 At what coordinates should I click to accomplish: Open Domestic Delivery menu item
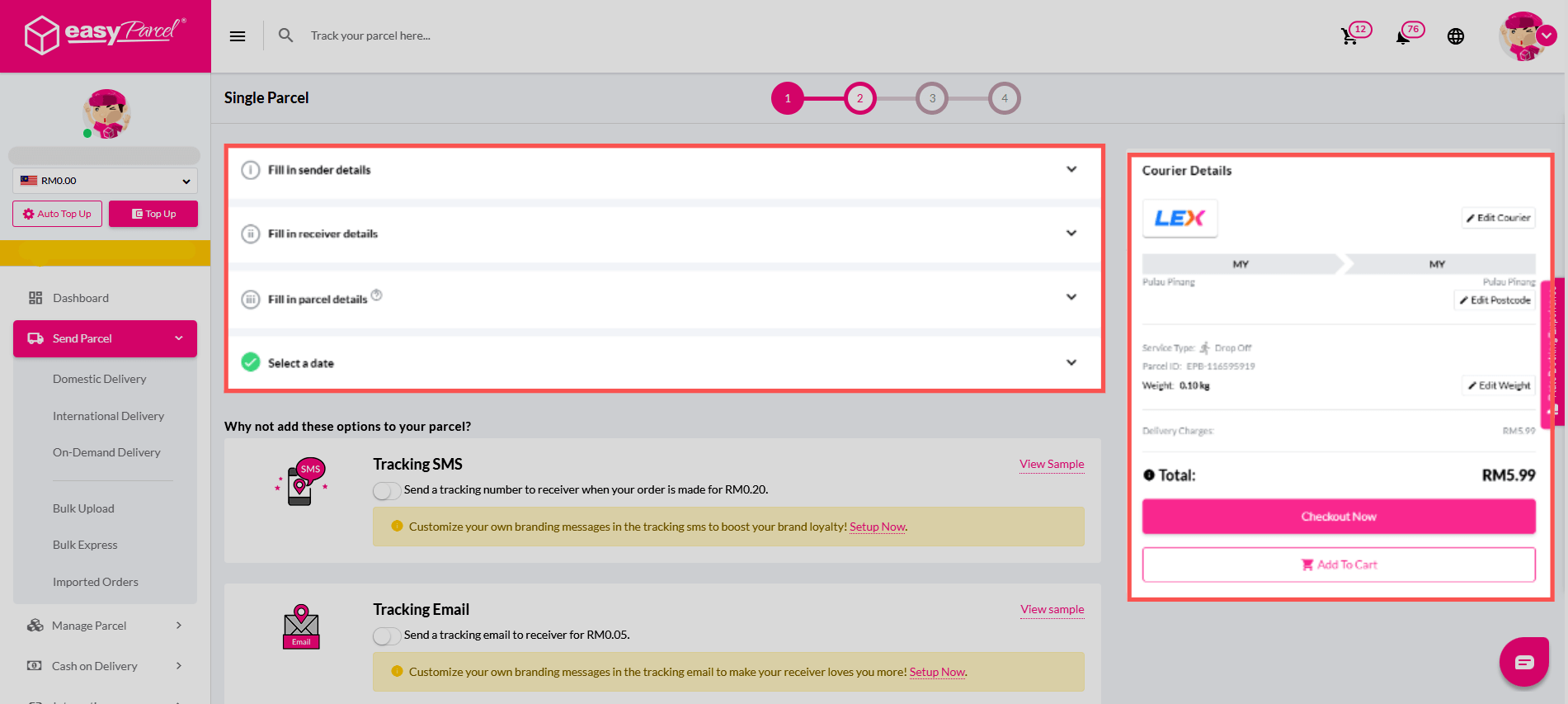point(100,379)
